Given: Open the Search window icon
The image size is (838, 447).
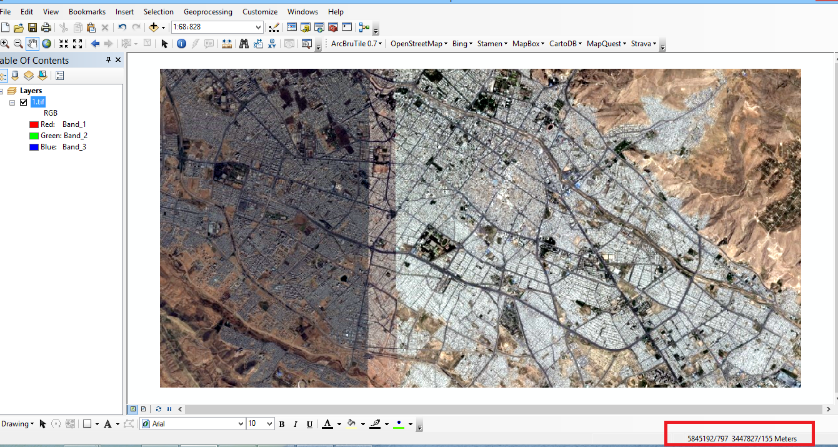Looking at the screenshot, I should (x=320, y=27).
